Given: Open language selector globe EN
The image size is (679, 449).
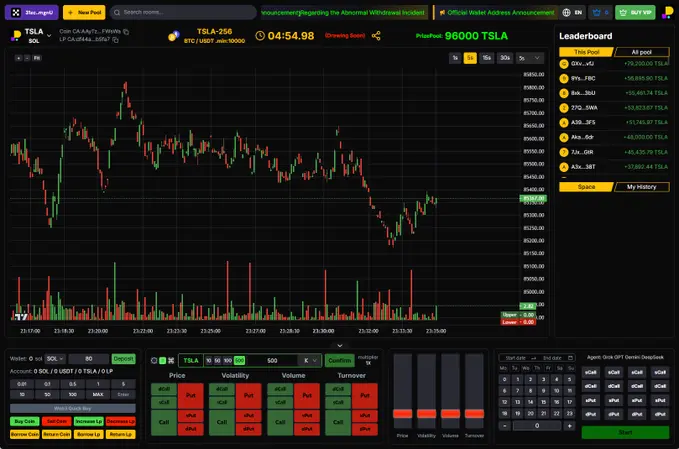Looking at the screenshot, I should click(572, 13).
